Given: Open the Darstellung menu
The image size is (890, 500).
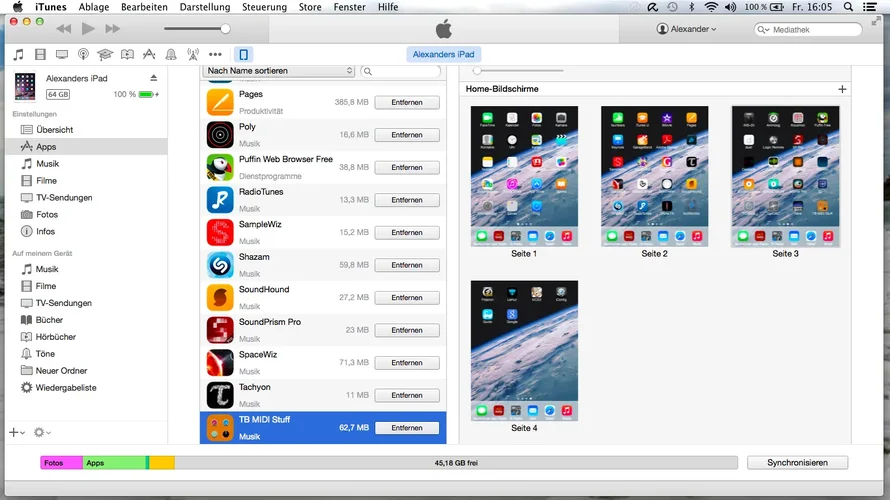Looking at the screenshot, I should (205, 7).
